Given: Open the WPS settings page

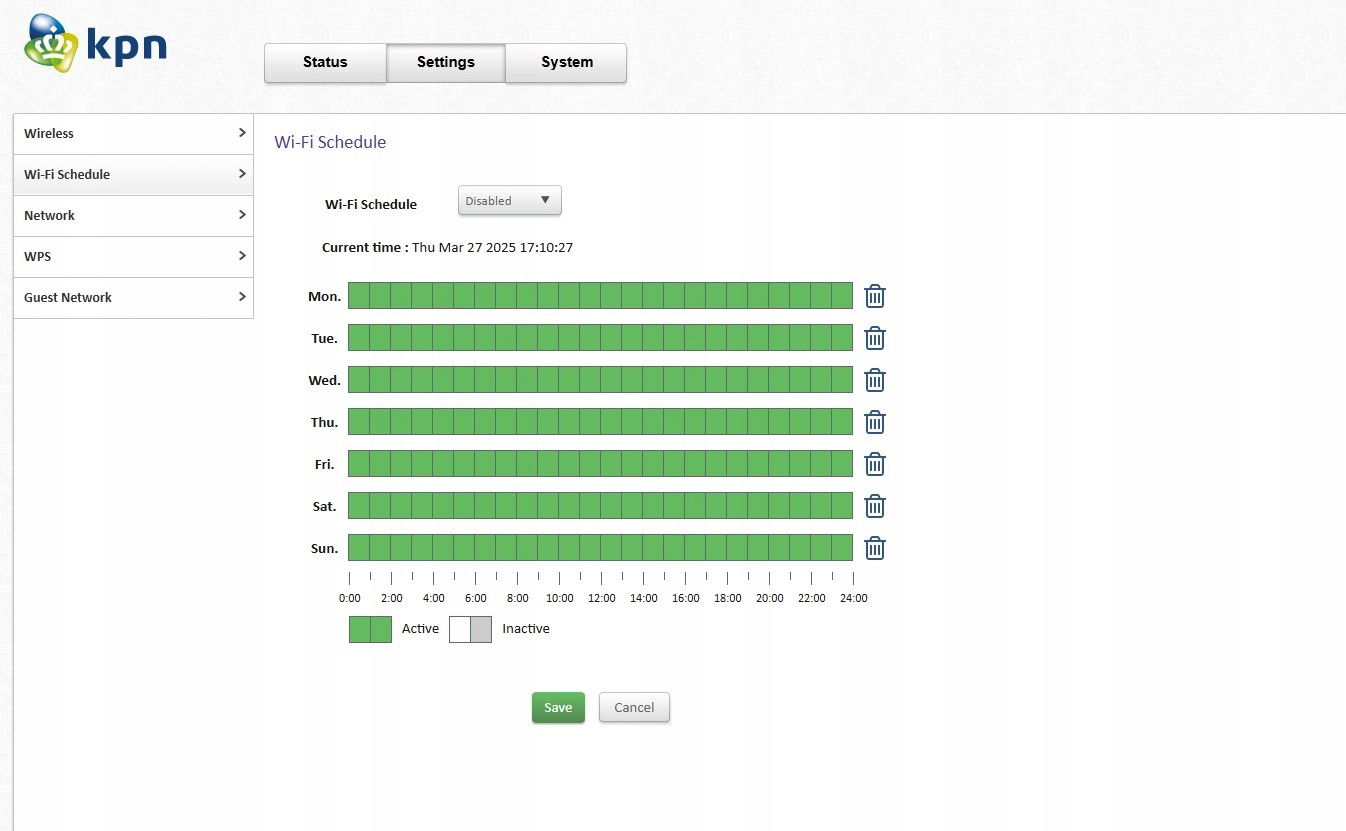Looking at the screenshot, I should click(x=133, y=257).
